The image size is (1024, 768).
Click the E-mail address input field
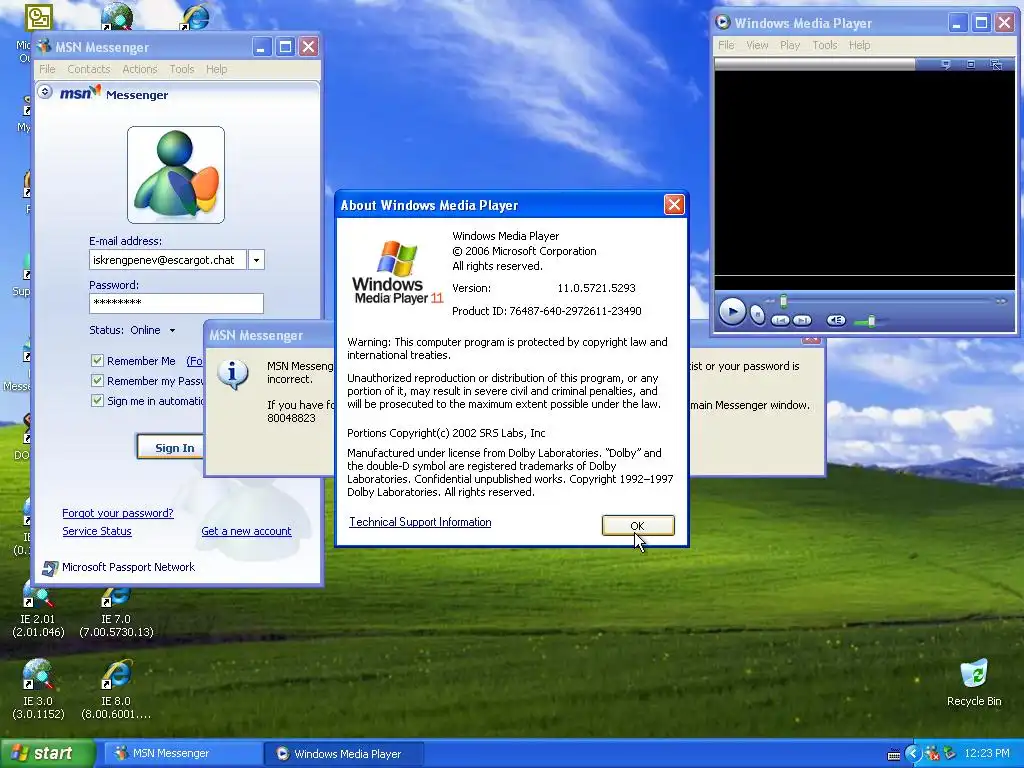(168, 260)
